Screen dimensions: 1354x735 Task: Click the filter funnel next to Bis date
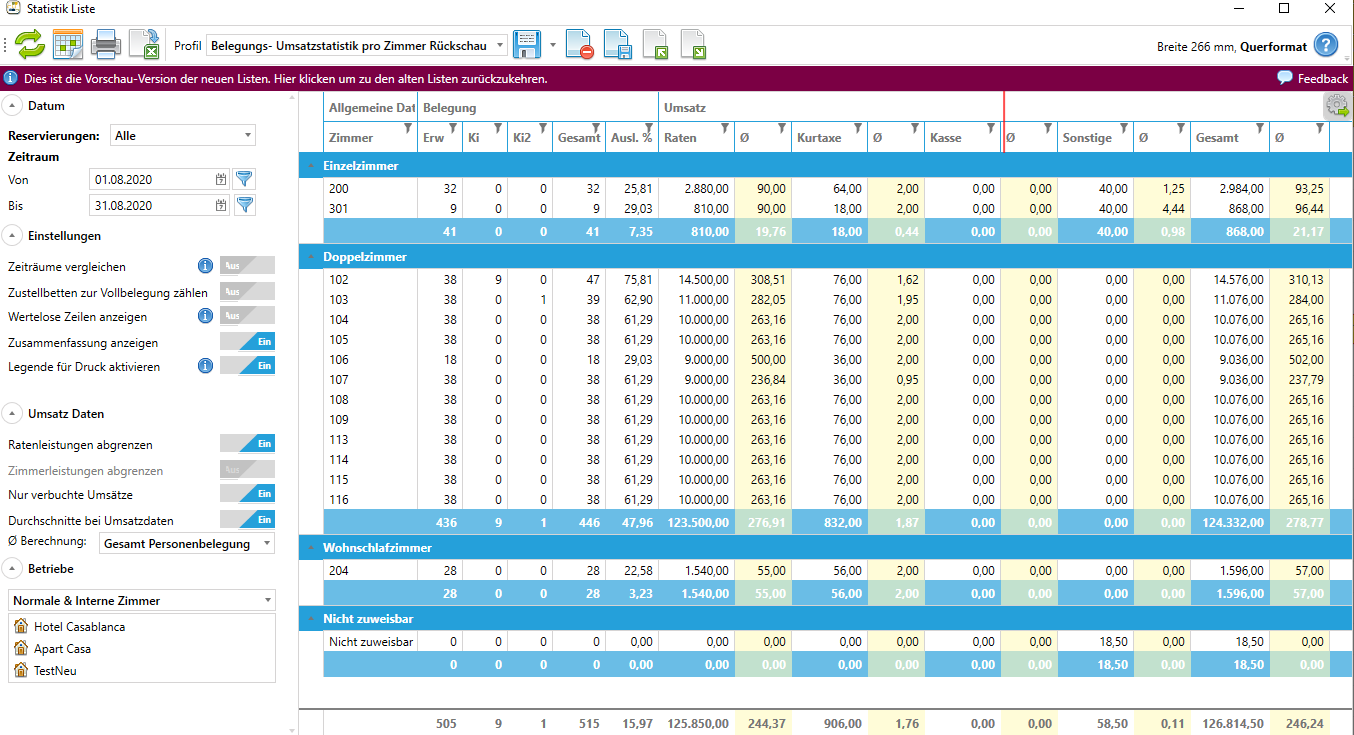pos(244,205)
